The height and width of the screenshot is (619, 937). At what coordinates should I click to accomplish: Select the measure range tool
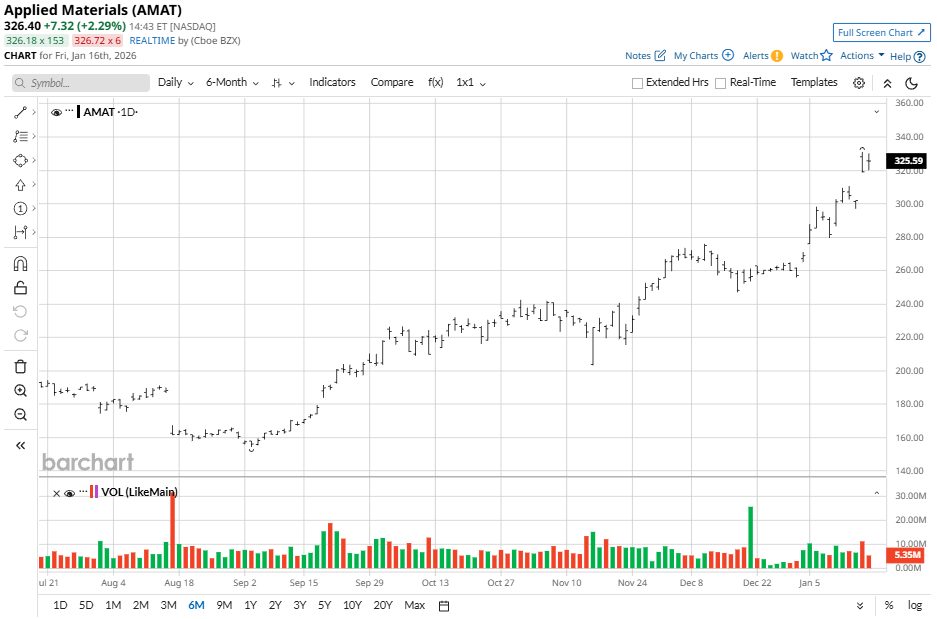[20, 232]
